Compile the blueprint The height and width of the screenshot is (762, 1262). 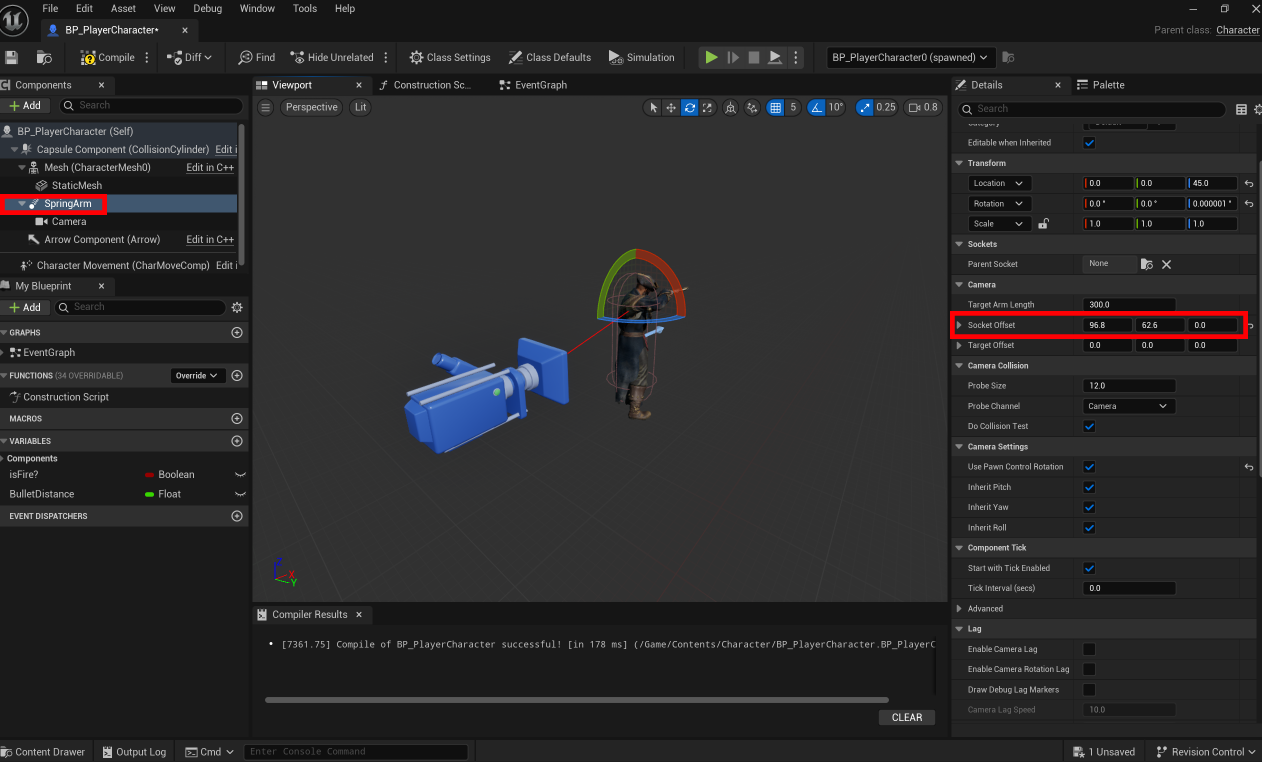(x=107, y=58)
